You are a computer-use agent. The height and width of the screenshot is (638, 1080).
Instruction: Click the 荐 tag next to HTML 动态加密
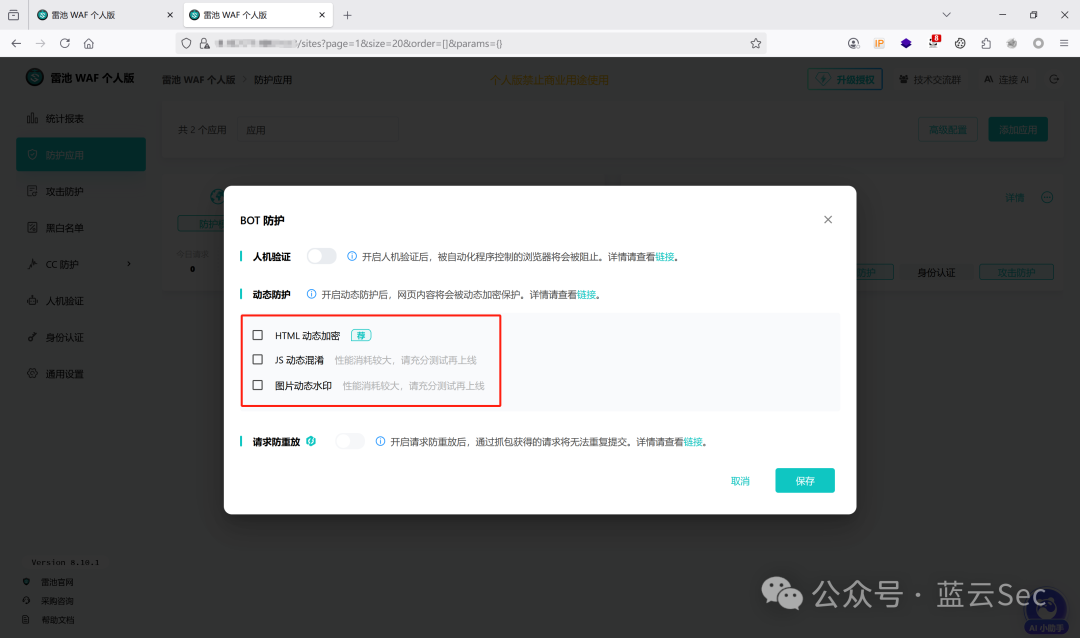361,336
